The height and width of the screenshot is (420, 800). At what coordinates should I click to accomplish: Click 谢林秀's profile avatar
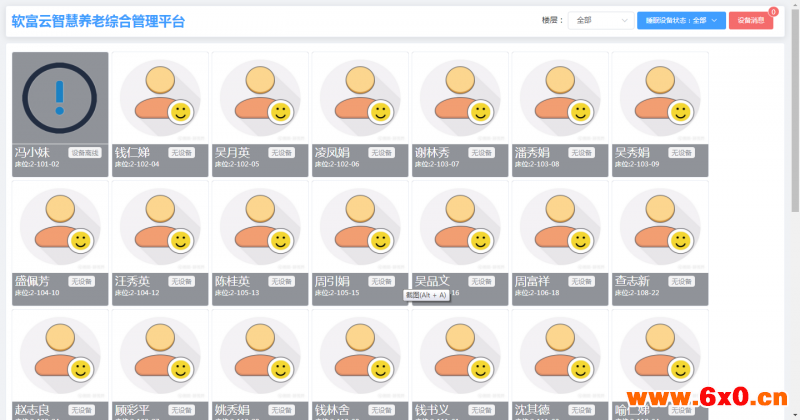460,98
